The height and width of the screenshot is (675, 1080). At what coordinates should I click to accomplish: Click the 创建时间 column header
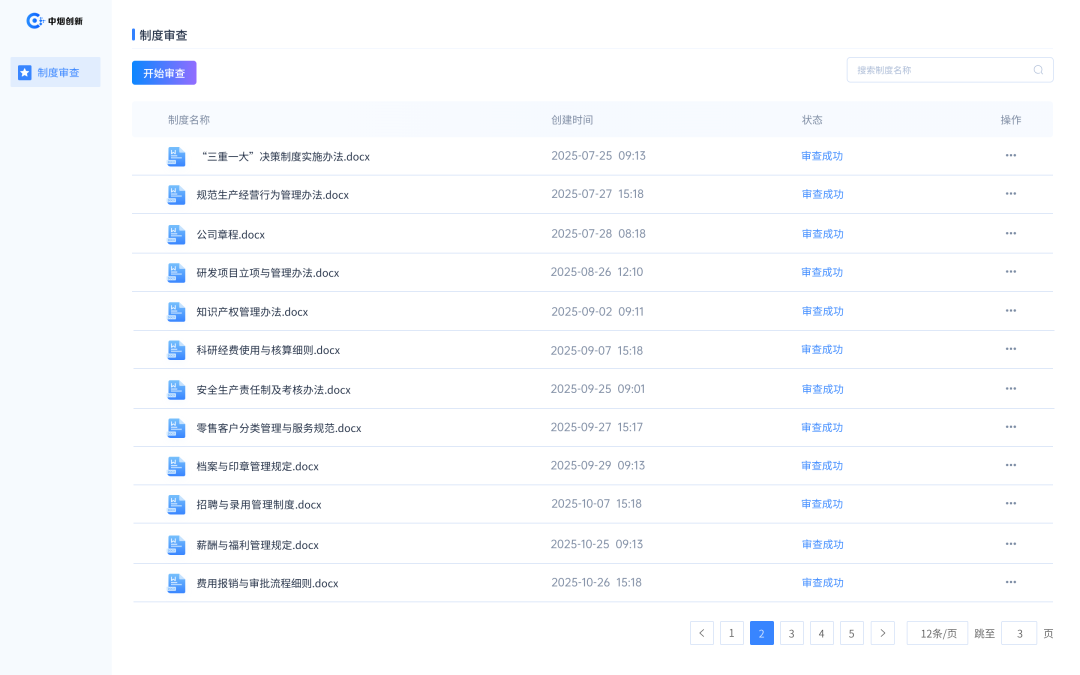pyautogui.click(x=572, y=120)
